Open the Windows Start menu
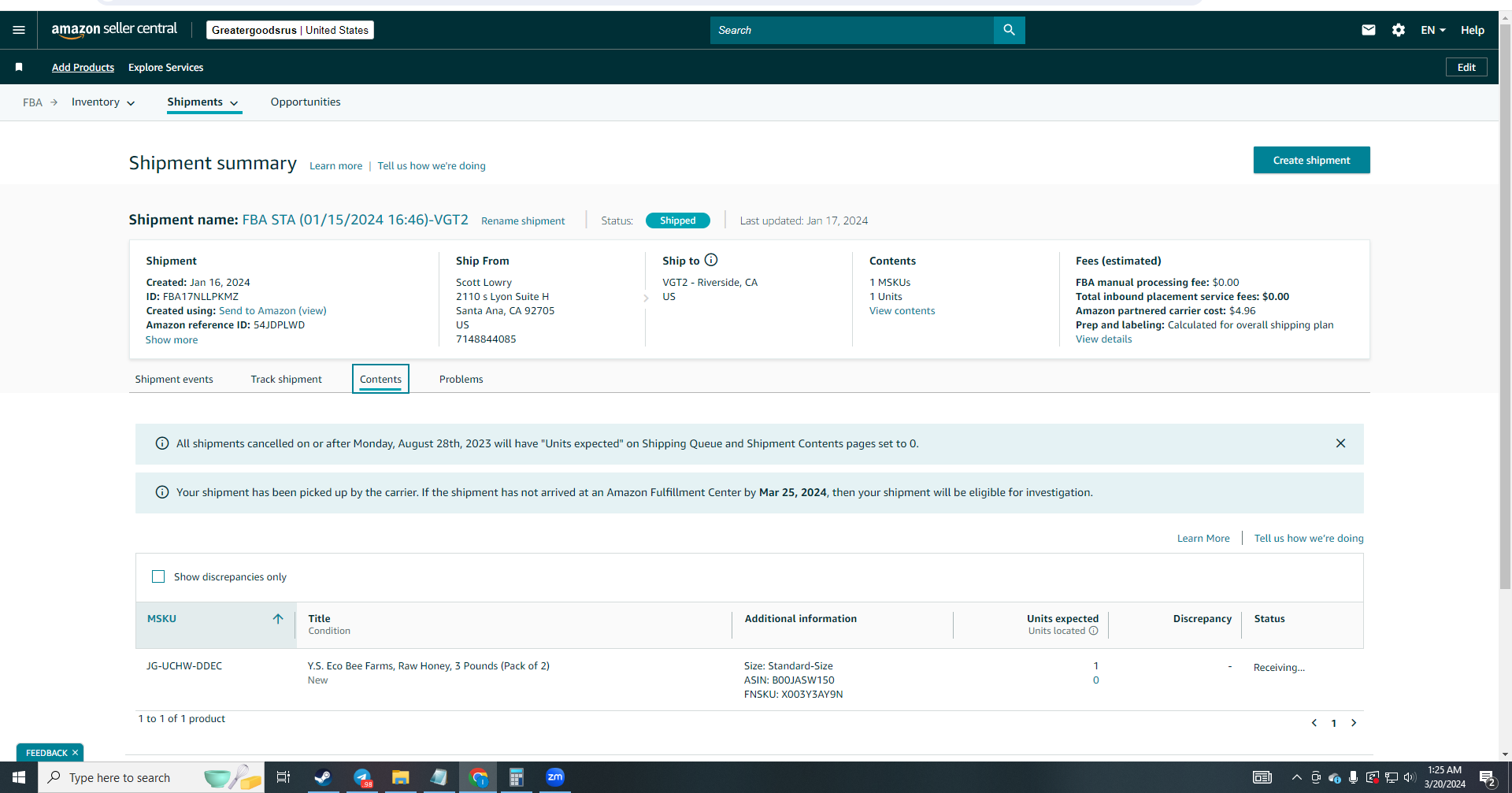This screenshot has width=1512, height=793. (19, 777)
